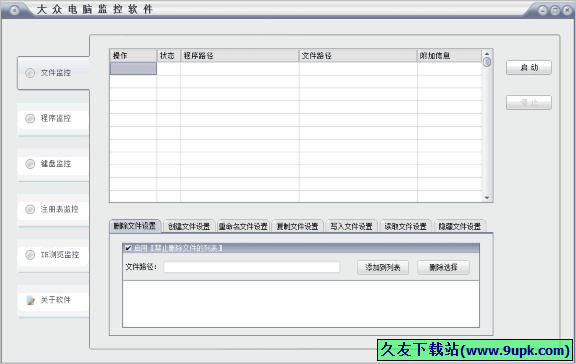Maximize the monitoring software window
Image resolution: width=576 pixels, height=364 pixels.
click(x=555, y=10)
